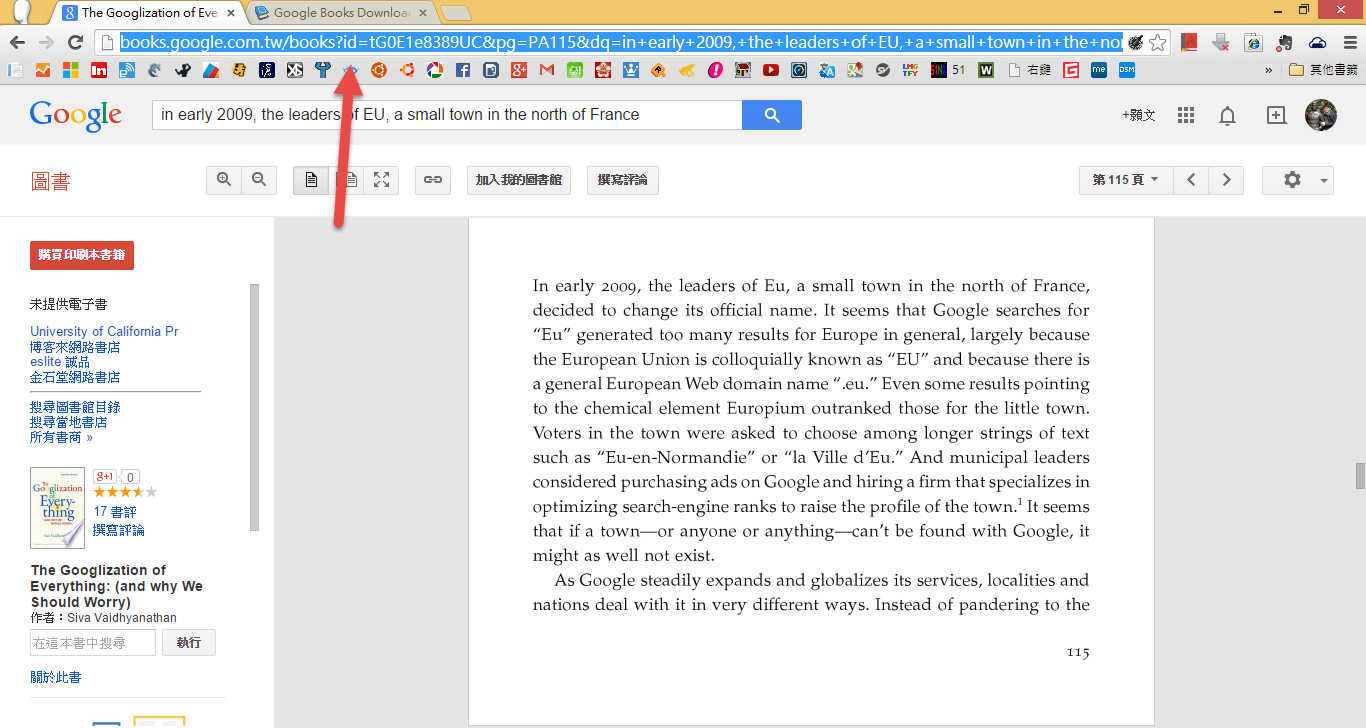Click the g+1 button
Screen dimensions: 1366x728
(105, 477)
